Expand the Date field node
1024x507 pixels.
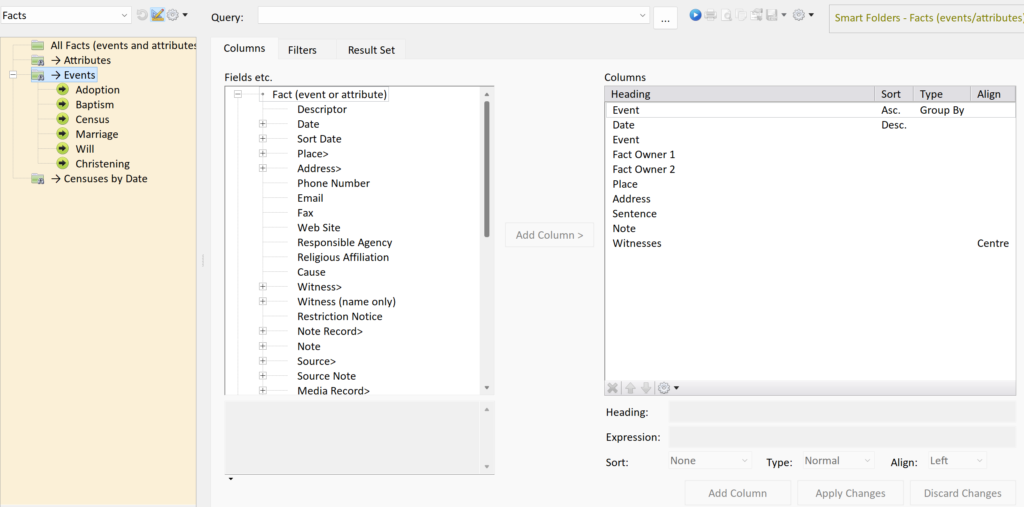pyautogui.click(x=263, y=123)
